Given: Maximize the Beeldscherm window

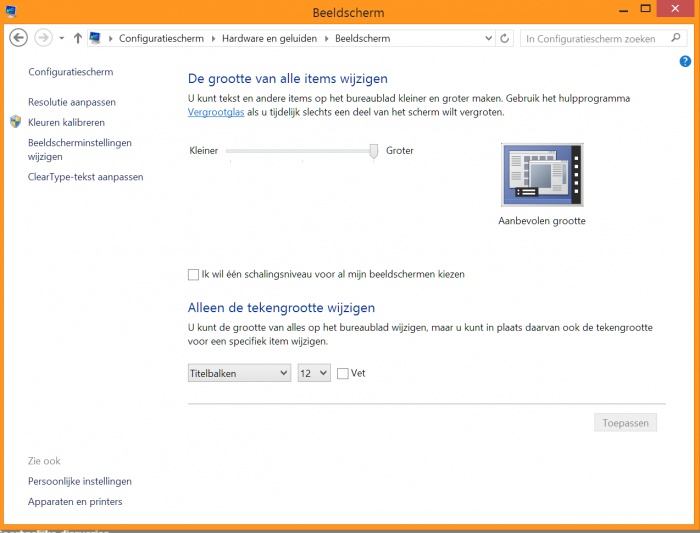Looking at the screenshot, I should [x=646, y=9].
